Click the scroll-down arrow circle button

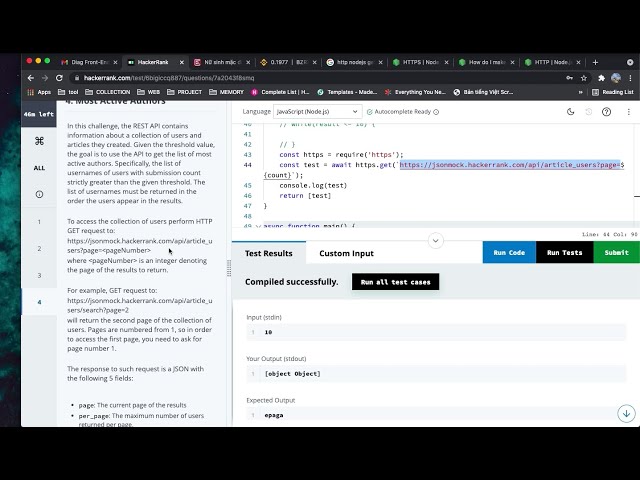coord(626,413)
